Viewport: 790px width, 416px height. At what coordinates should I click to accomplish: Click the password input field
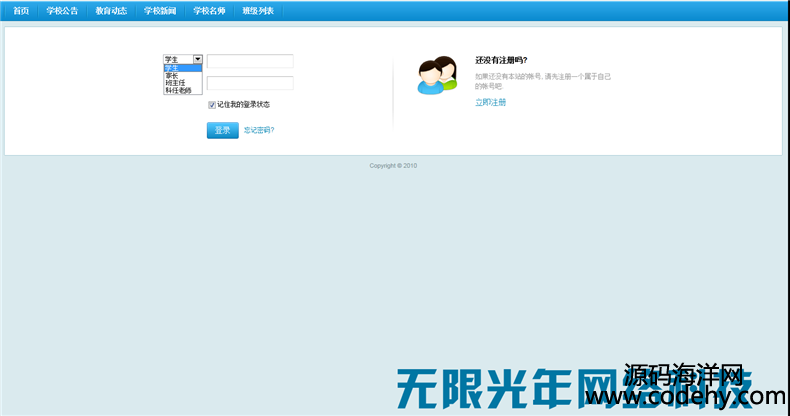(x=250, y=83)
